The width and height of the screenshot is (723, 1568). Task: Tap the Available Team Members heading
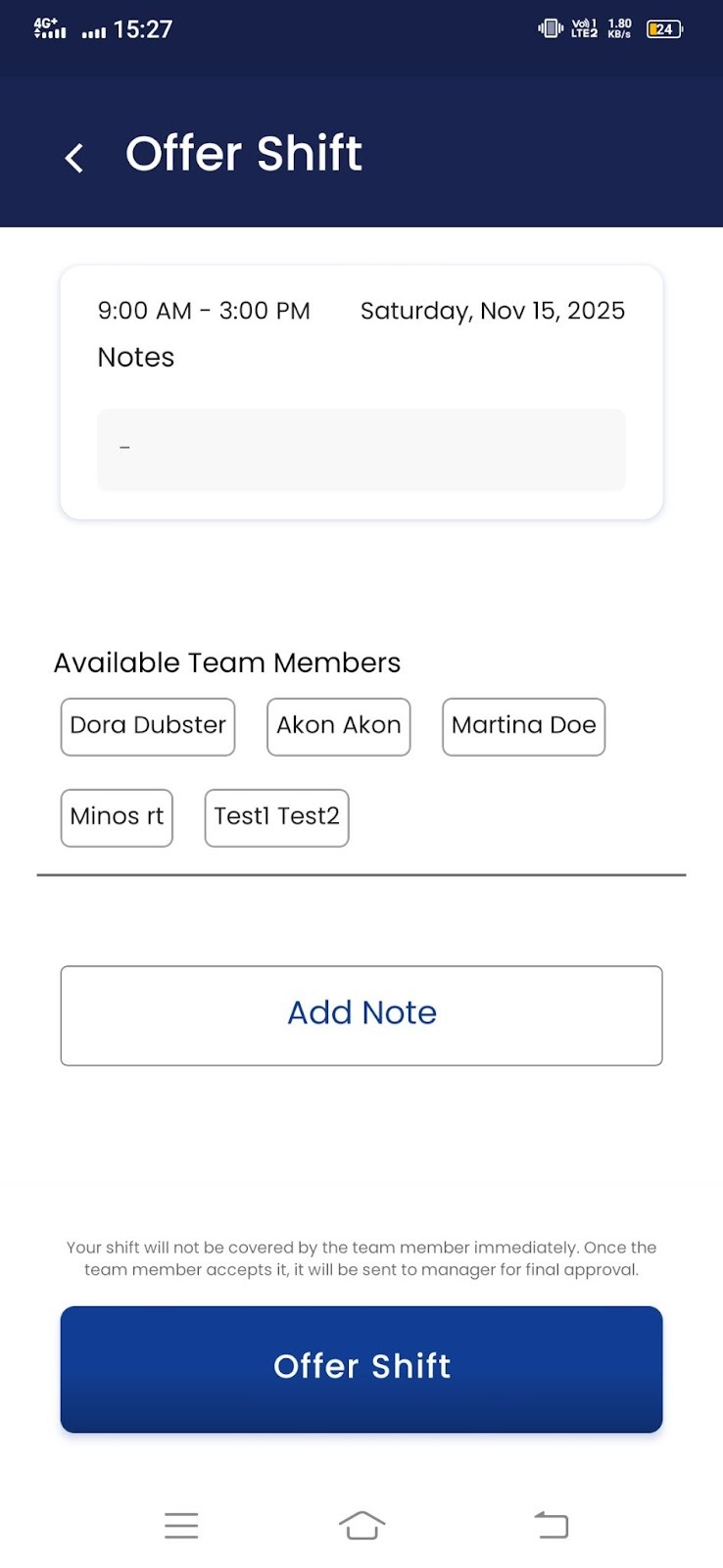coord(227,662)
